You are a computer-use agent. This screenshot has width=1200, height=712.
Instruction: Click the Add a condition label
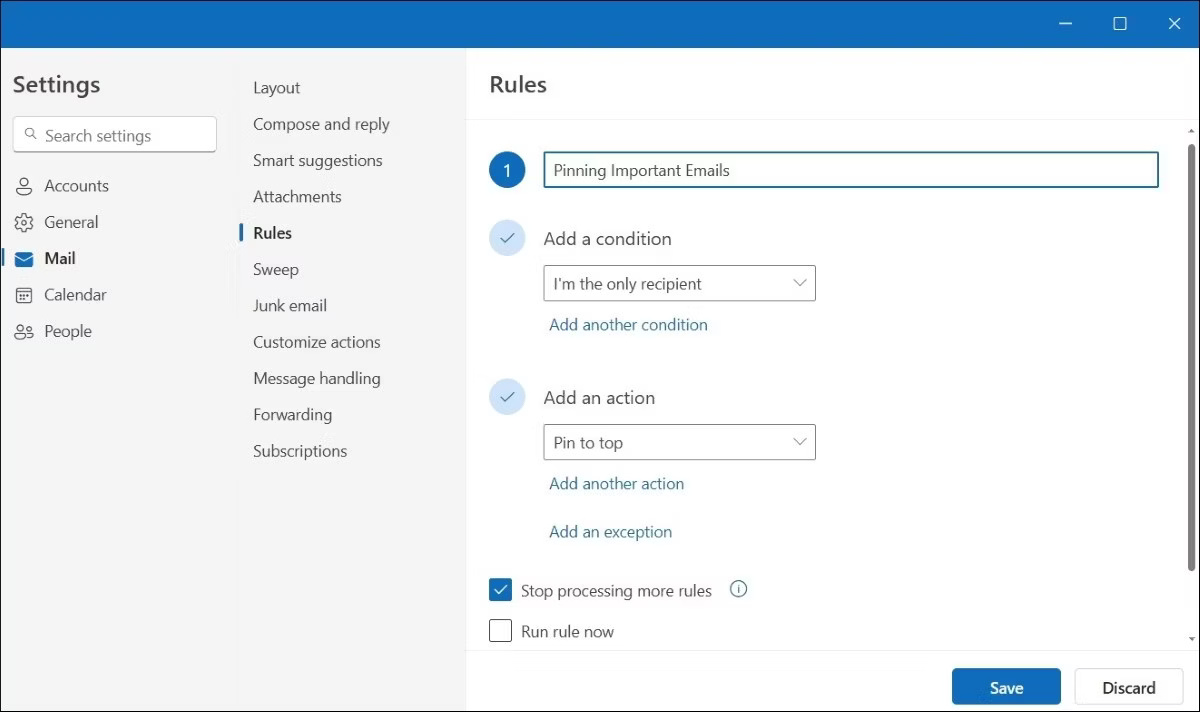coord(607,239)
